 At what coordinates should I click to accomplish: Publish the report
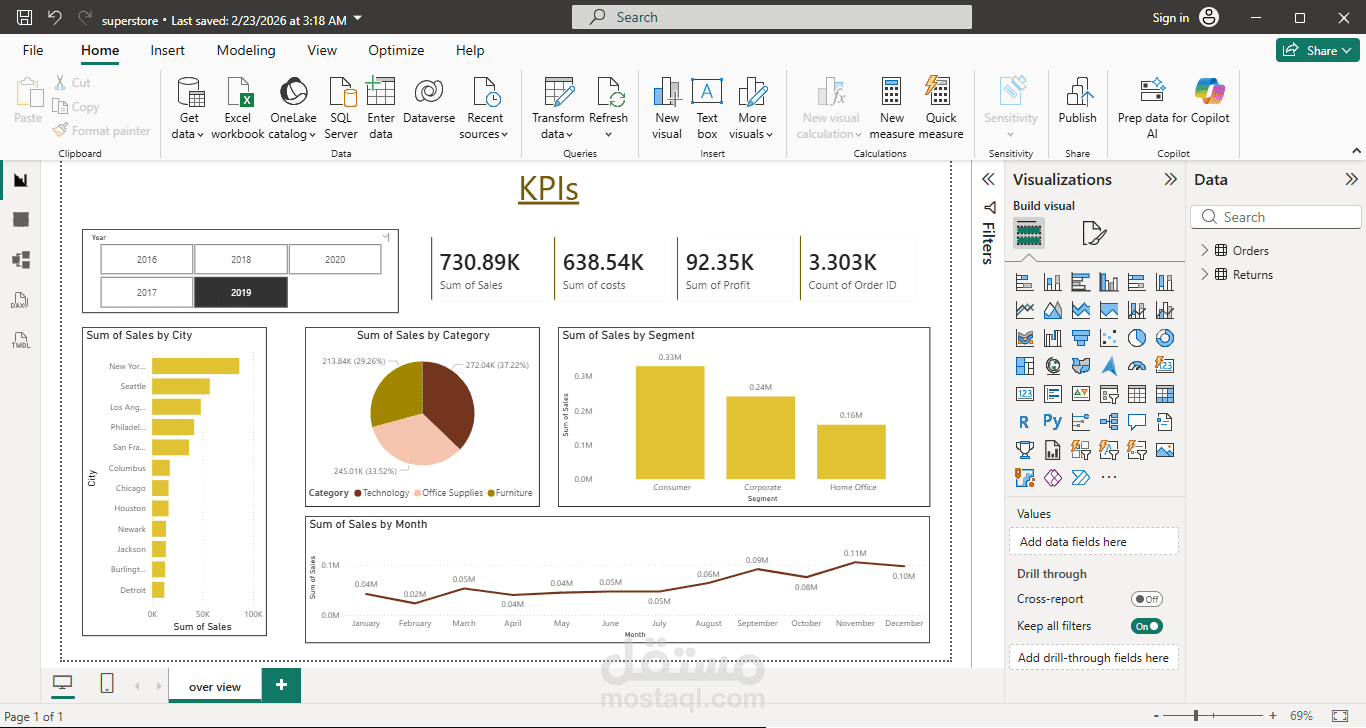pyautogui.click(x=1077, y=107)
